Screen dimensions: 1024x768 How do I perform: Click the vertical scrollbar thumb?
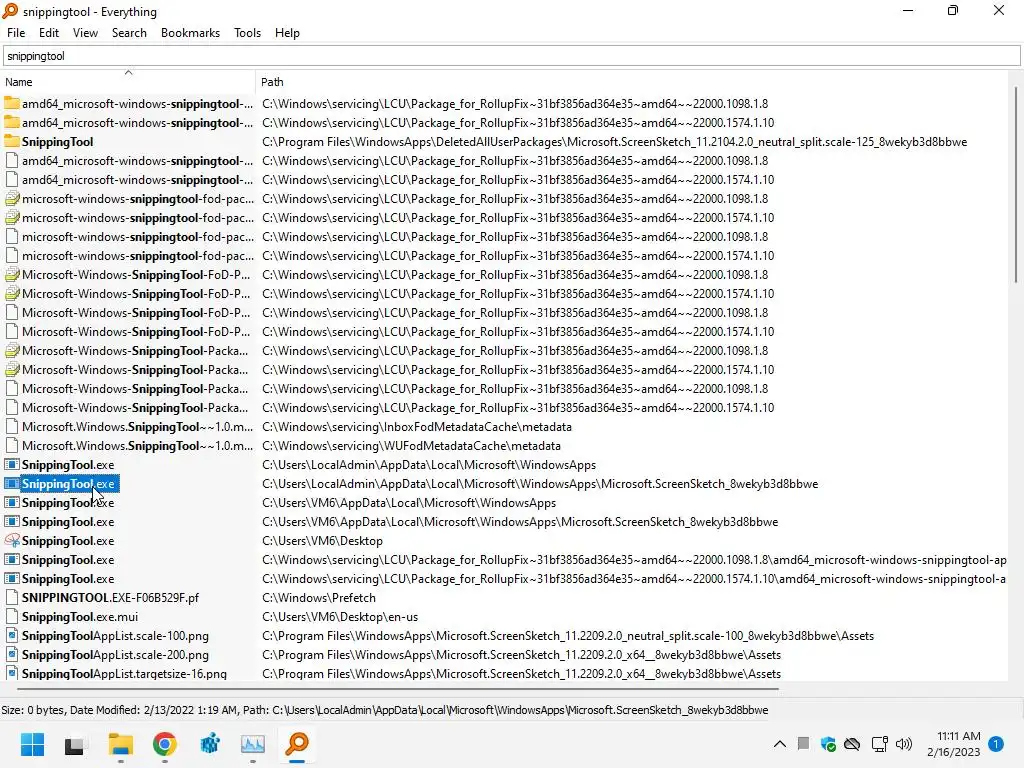(1016, 186)
